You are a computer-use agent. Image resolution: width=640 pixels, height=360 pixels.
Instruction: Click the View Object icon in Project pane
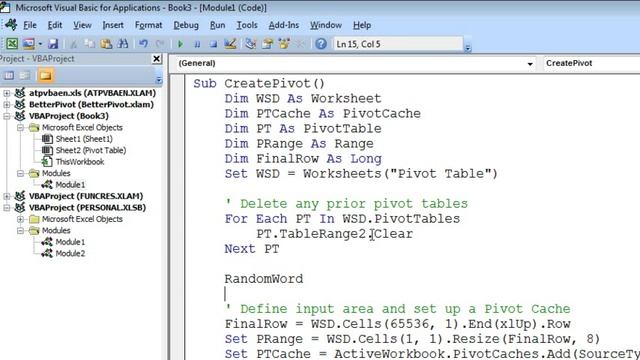pos(25,76)
